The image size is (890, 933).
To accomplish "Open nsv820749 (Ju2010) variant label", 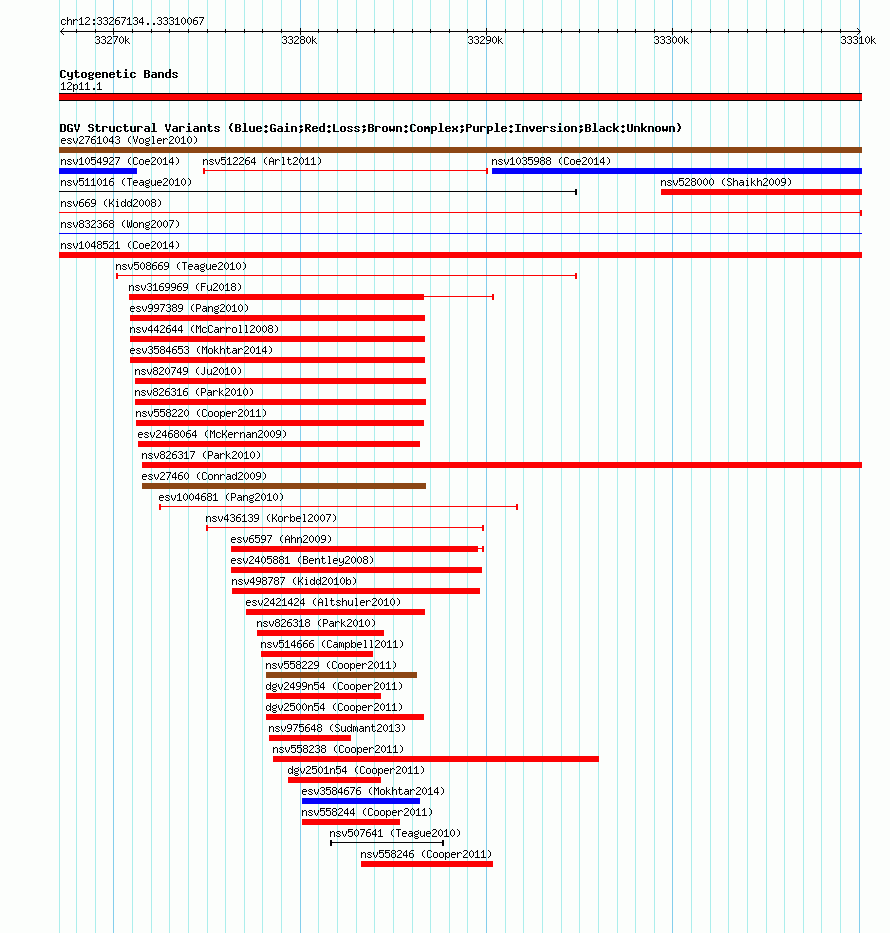I will coord(189,371).
